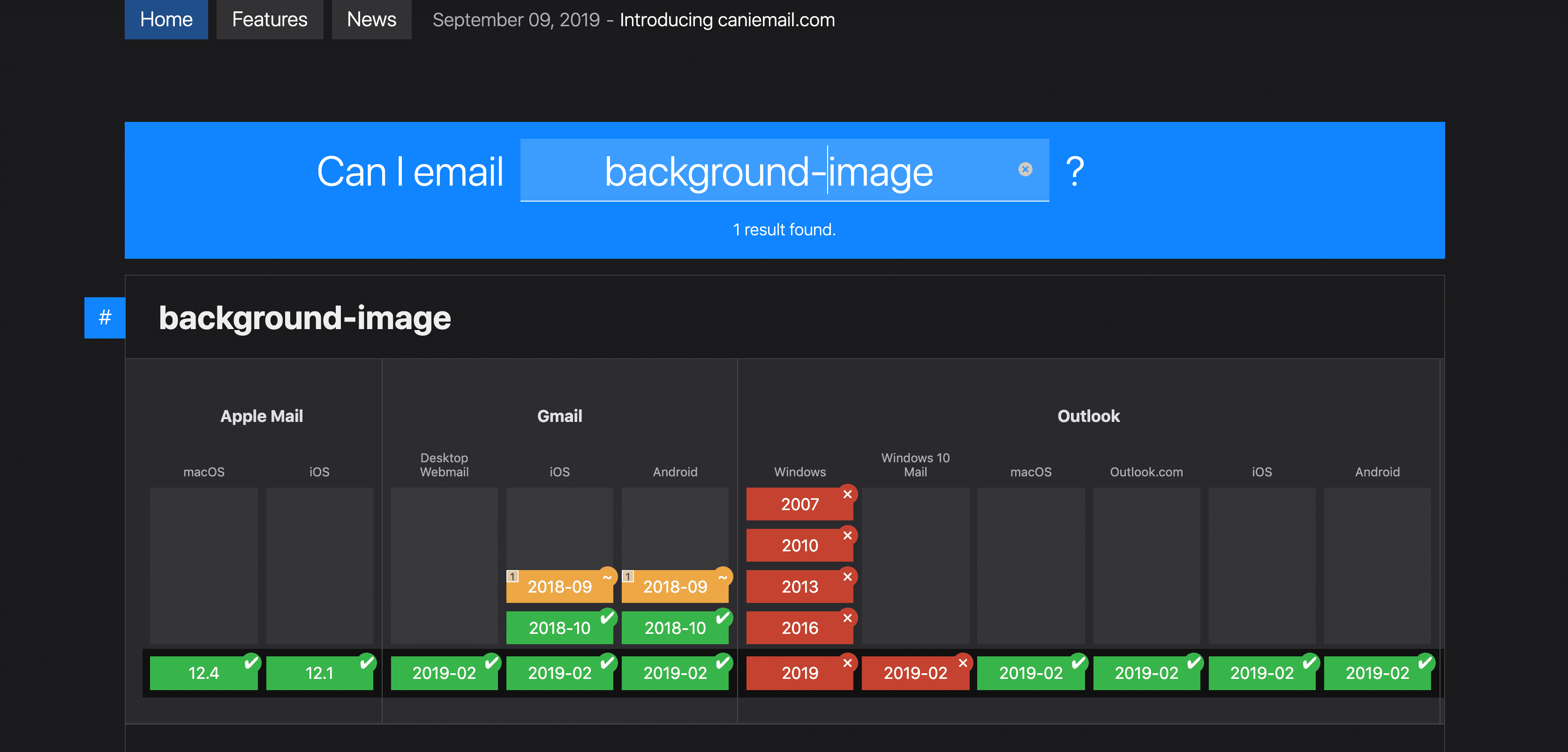Click the partial tilde badge on Gmail iOS 2018-09

tap(608, 577)
